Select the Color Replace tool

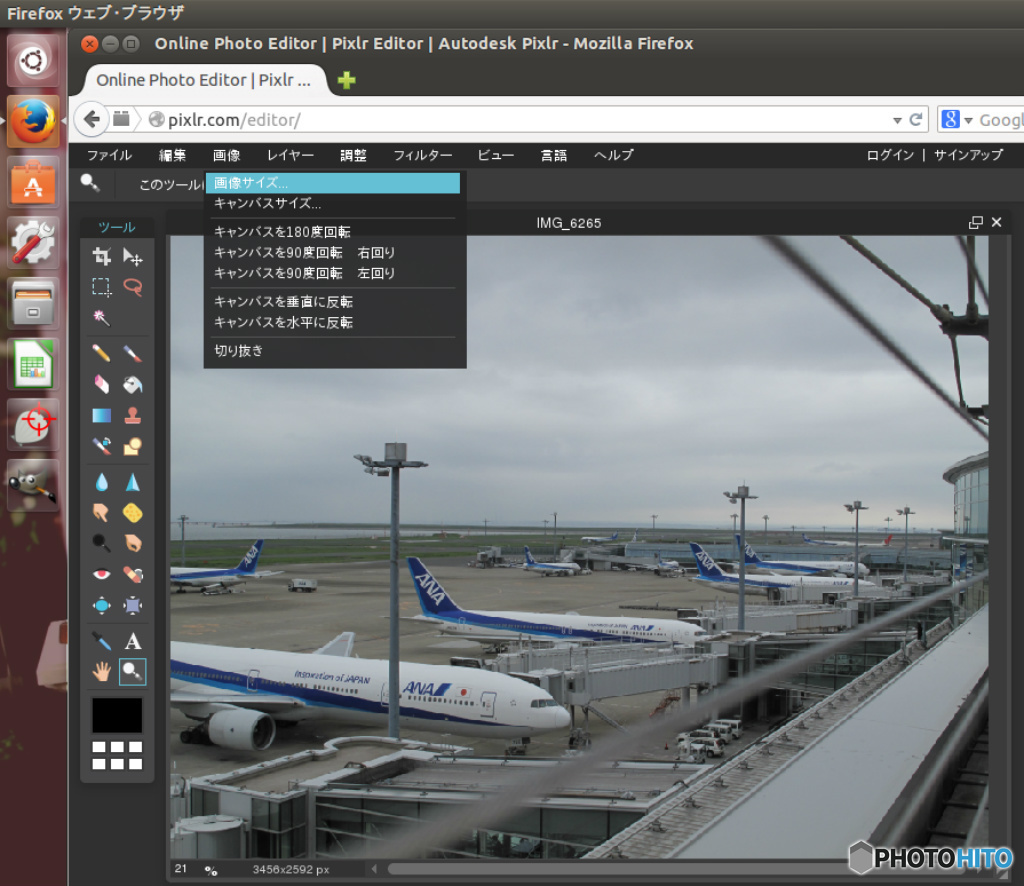[101, 446]
